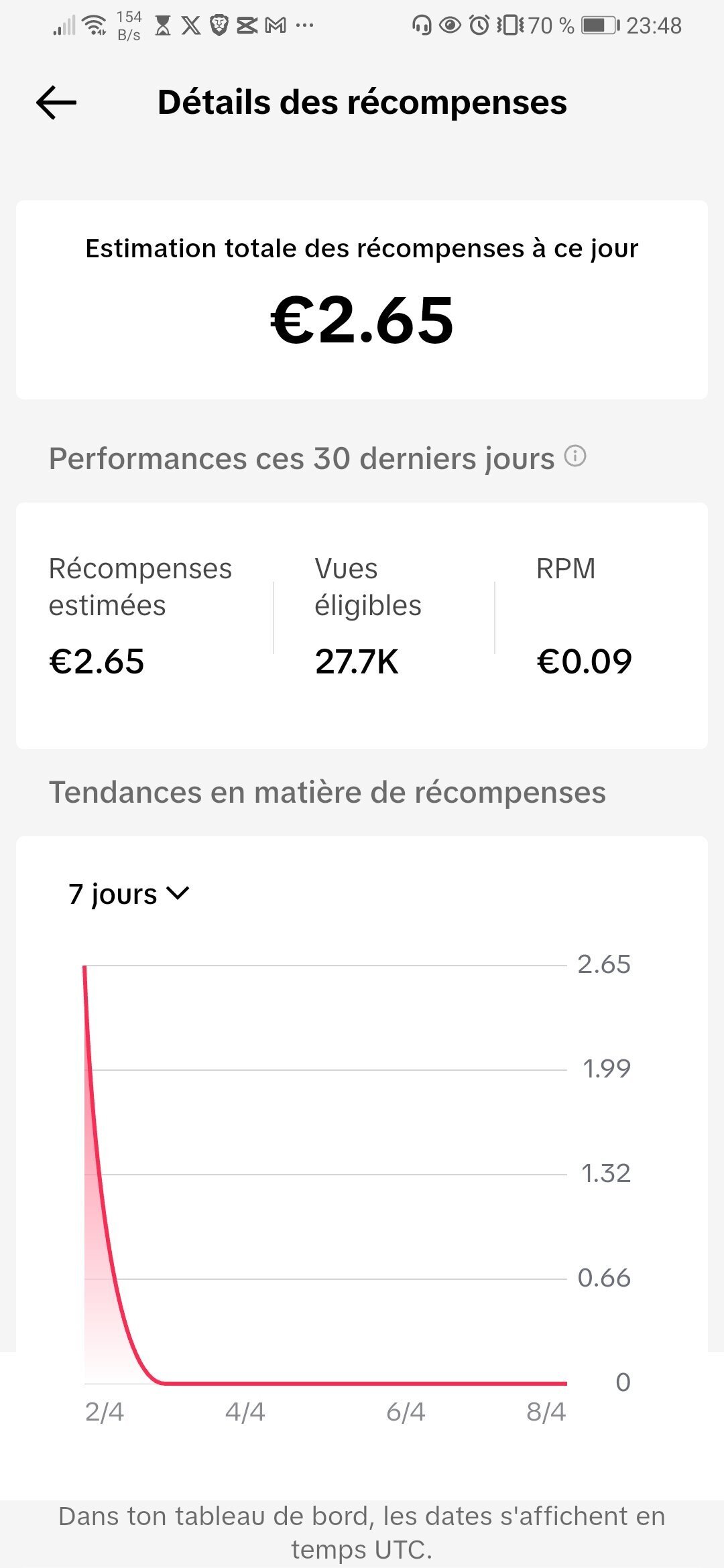Tap the Wi-Fi signal icon
724x1568 pixels.
pyautogui.click(x=95, y=25)
